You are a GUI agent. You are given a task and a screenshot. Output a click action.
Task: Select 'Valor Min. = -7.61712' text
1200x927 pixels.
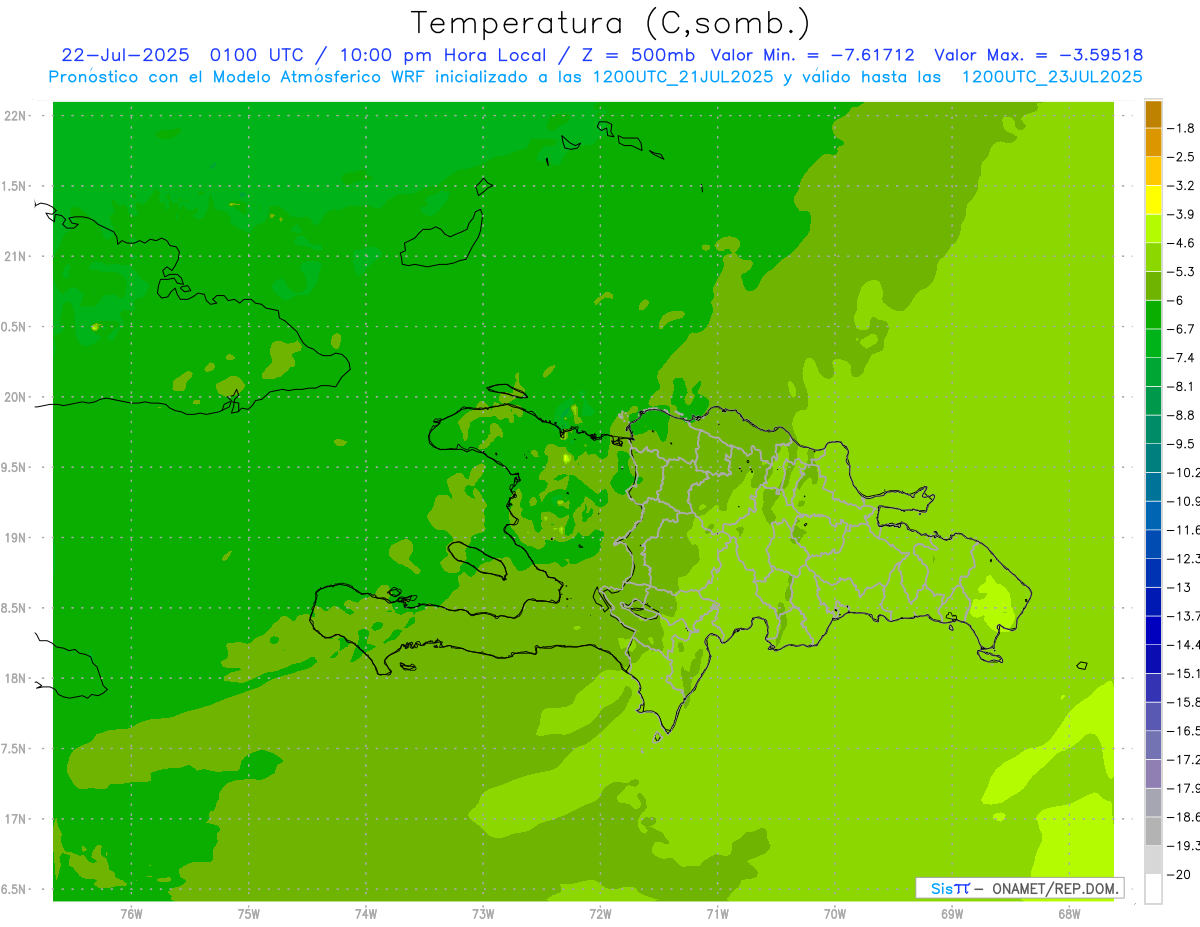click(811, 55)
